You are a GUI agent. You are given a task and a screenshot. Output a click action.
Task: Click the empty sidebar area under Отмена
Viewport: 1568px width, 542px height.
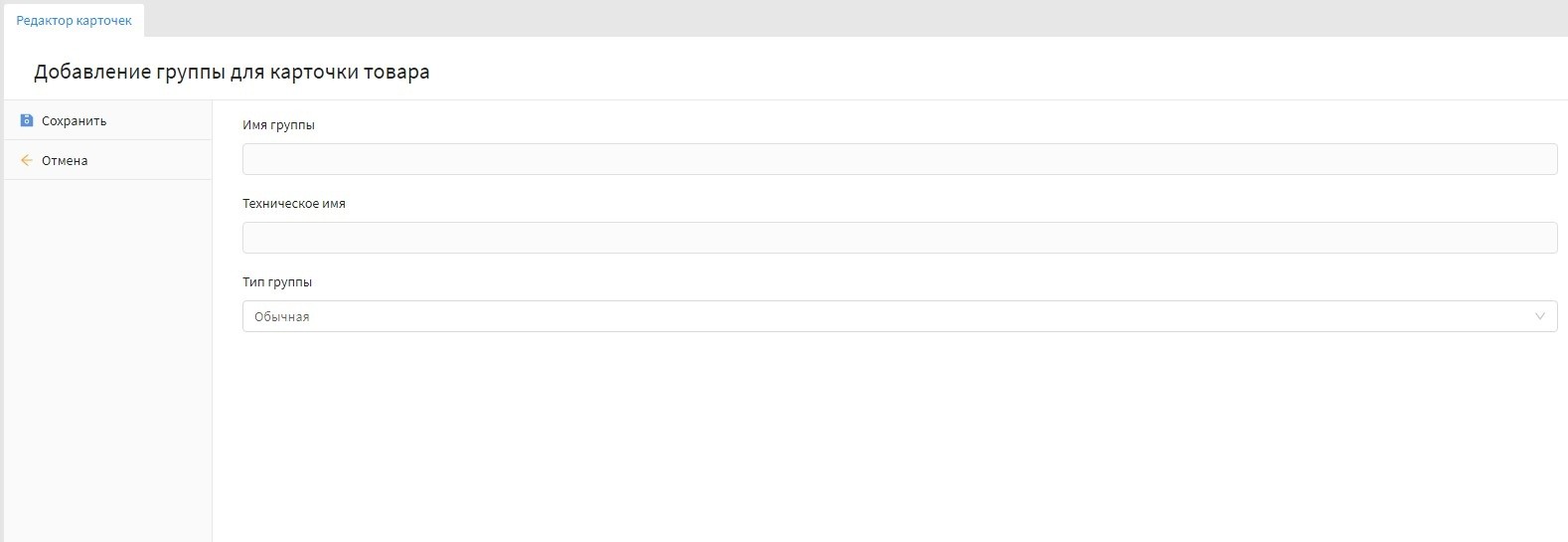pos(107,358)
